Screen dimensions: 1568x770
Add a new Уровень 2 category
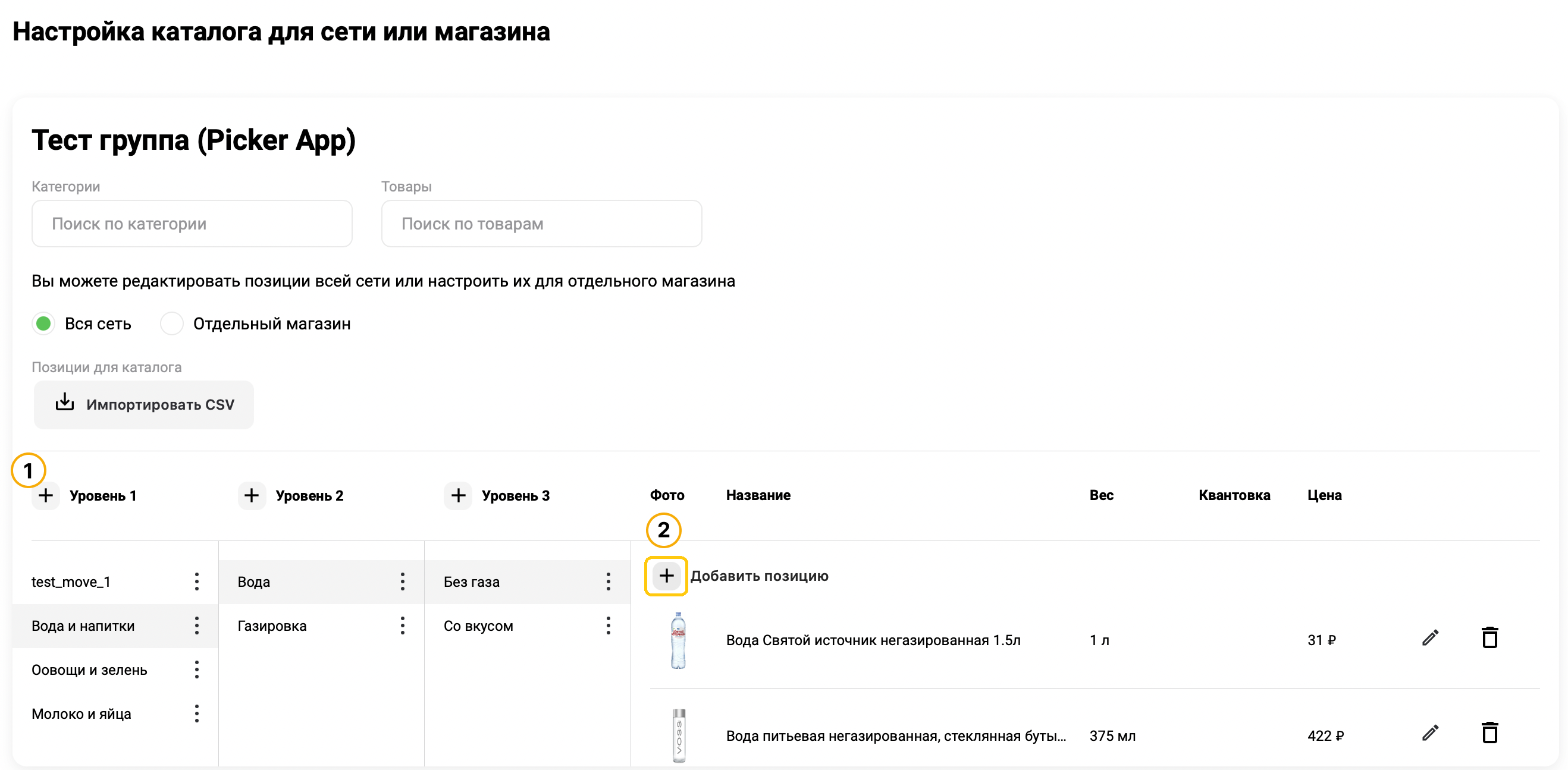click(252, 495)
